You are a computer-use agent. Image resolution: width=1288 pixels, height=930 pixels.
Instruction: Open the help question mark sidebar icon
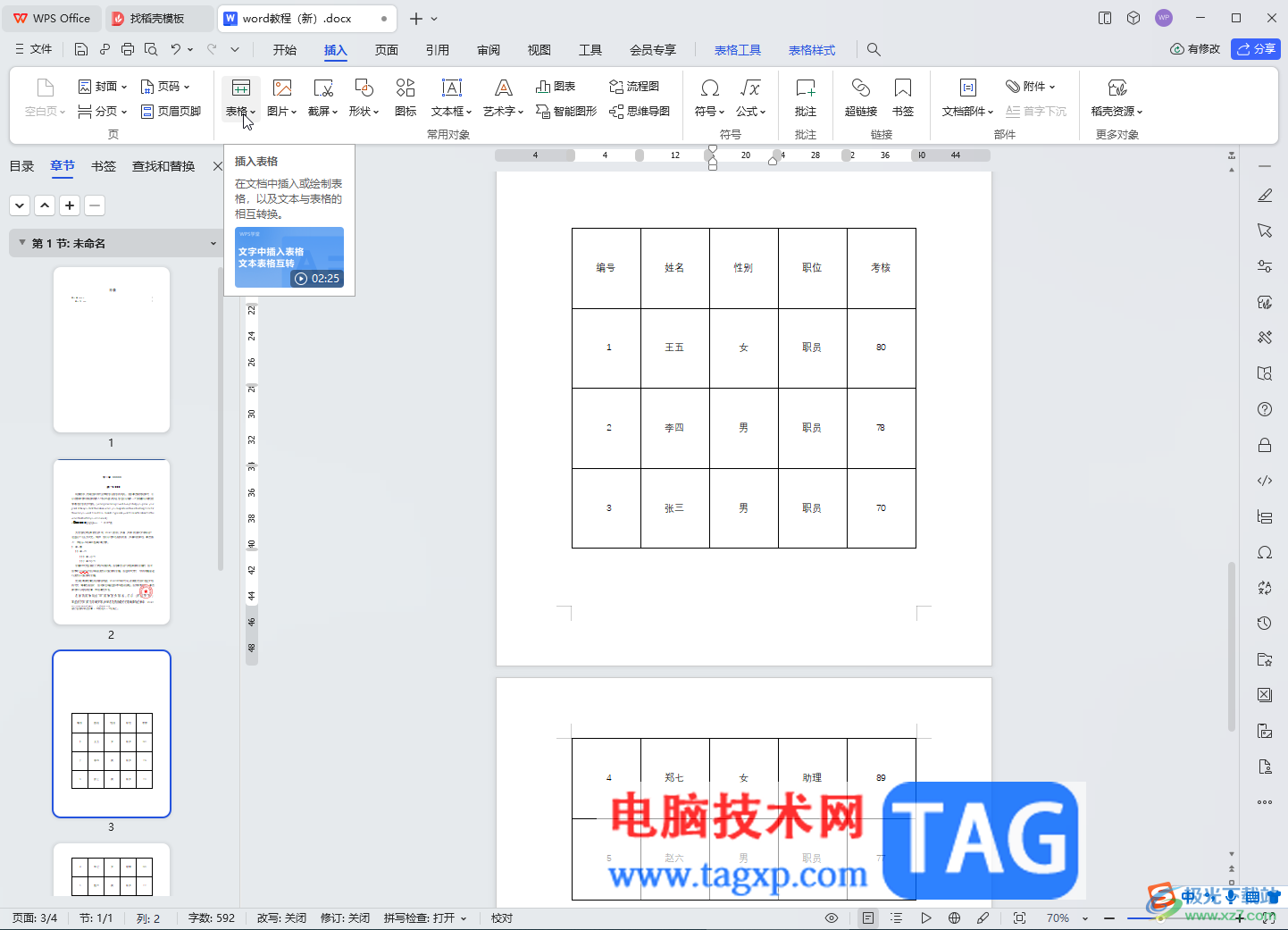tap(1265, 409)
